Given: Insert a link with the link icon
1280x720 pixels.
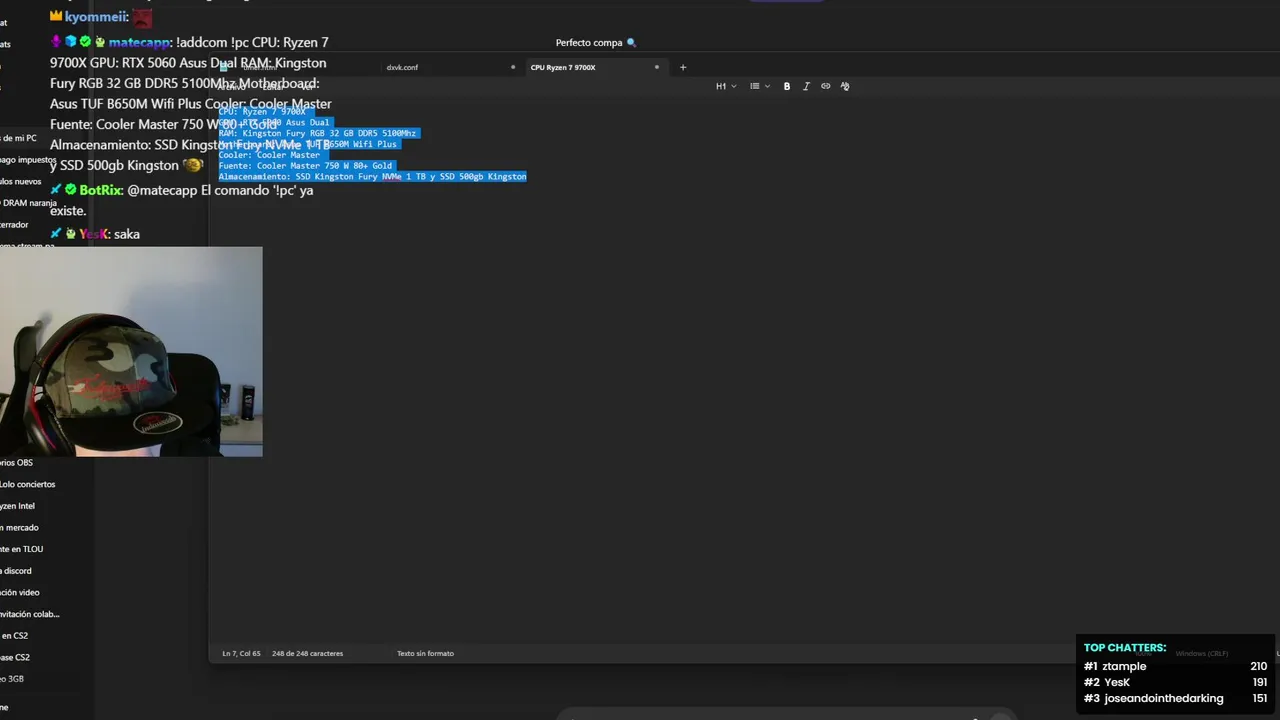Looking at the screenshot, I should click(x=825, y=86).
